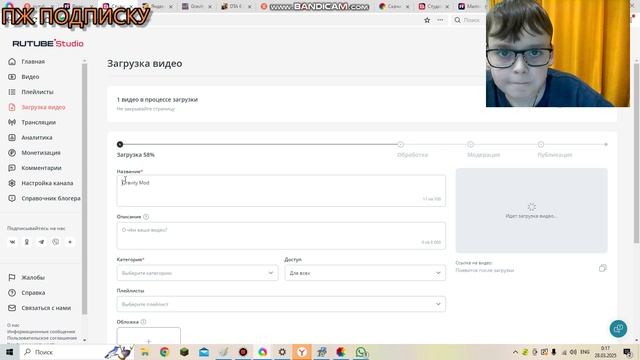Open the taskbar clock and date

[x=605, y=352]
